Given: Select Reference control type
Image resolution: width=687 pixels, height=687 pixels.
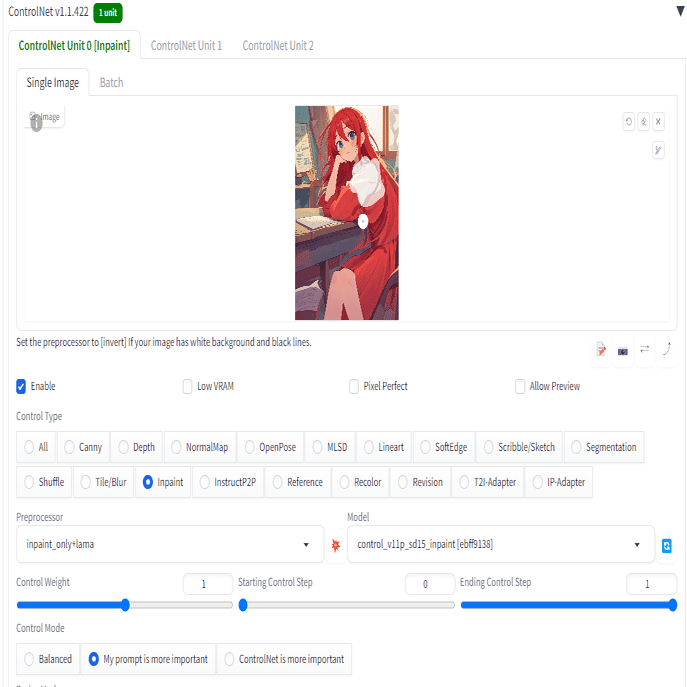Looking at the screenshot, I should [x=298, y=482].
